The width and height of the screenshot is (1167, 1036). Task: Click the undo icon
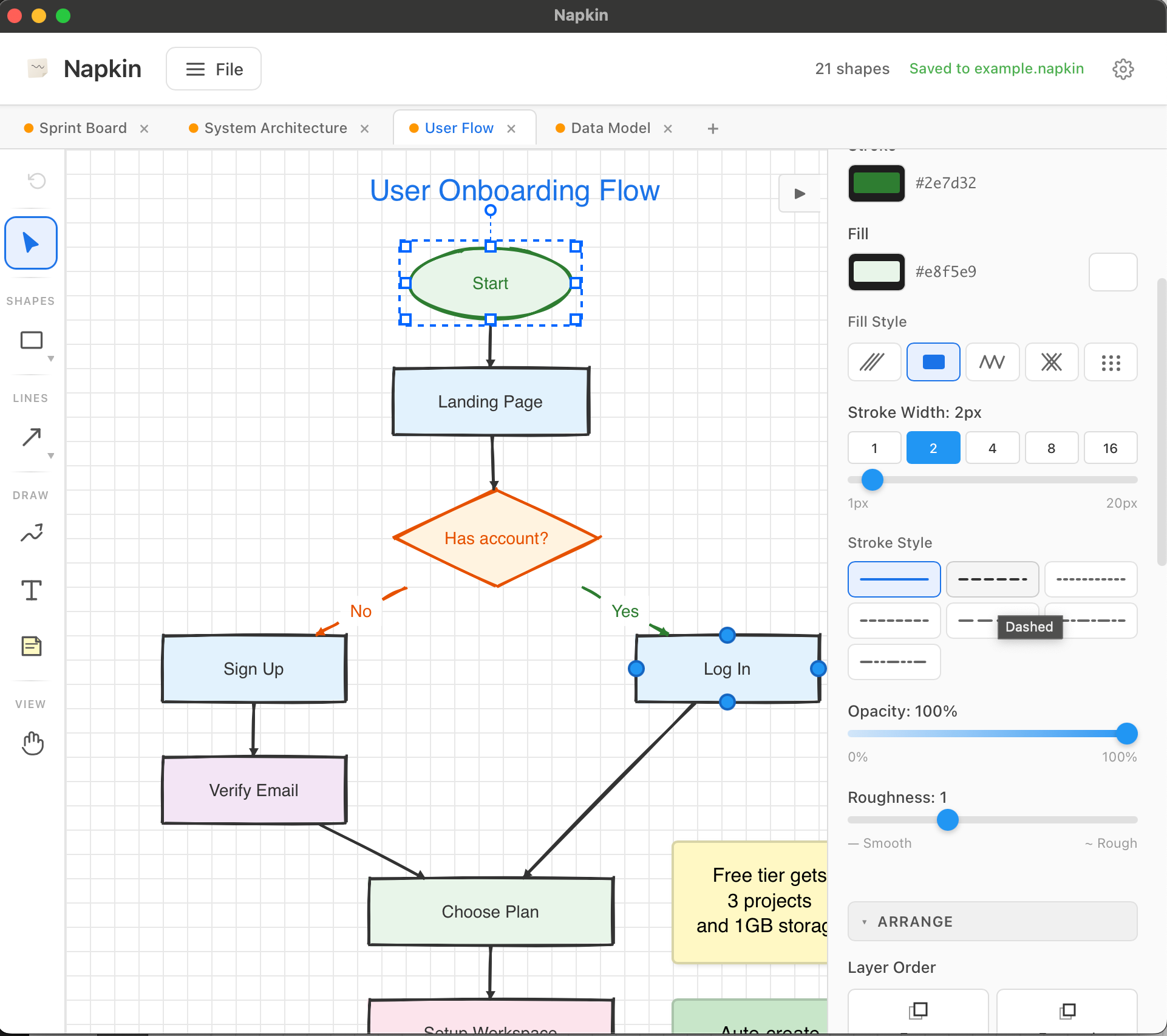(x=36, y=180)
